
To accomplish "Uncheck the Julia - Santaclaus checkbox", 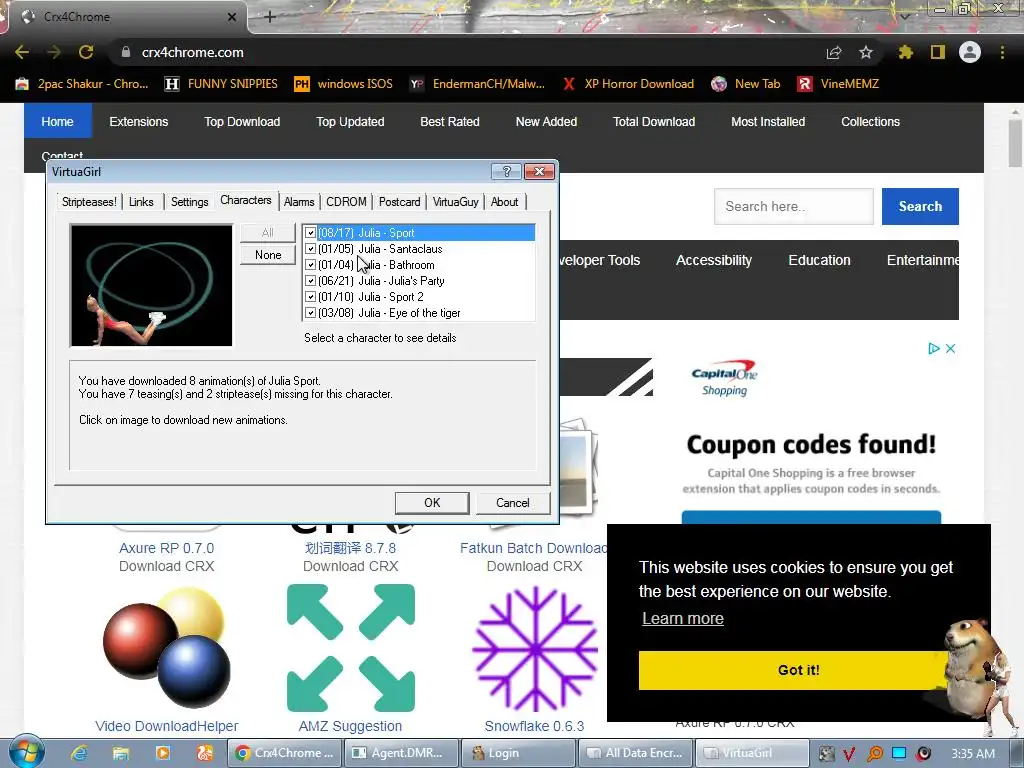I will 311,249.
